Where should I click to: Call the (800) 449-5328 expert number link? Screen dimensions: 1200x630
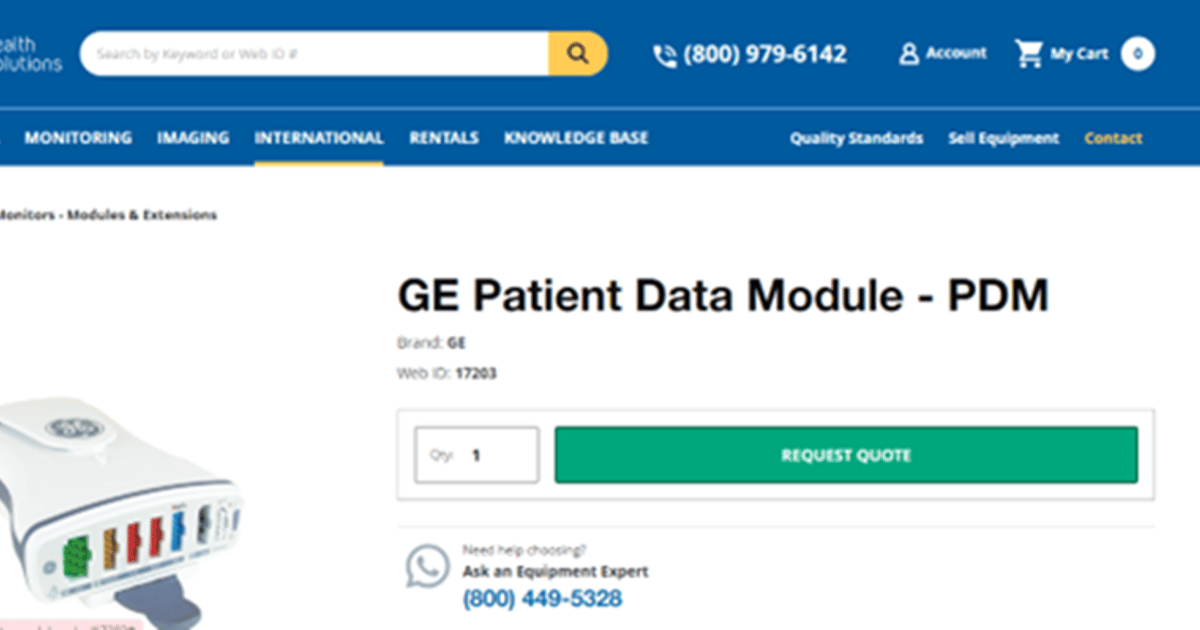click(543, 597)
